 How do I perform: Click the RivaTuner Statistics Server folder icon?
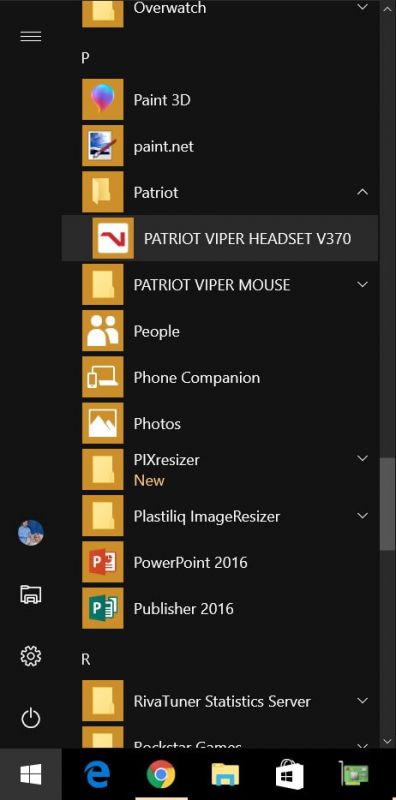(103, 701)
